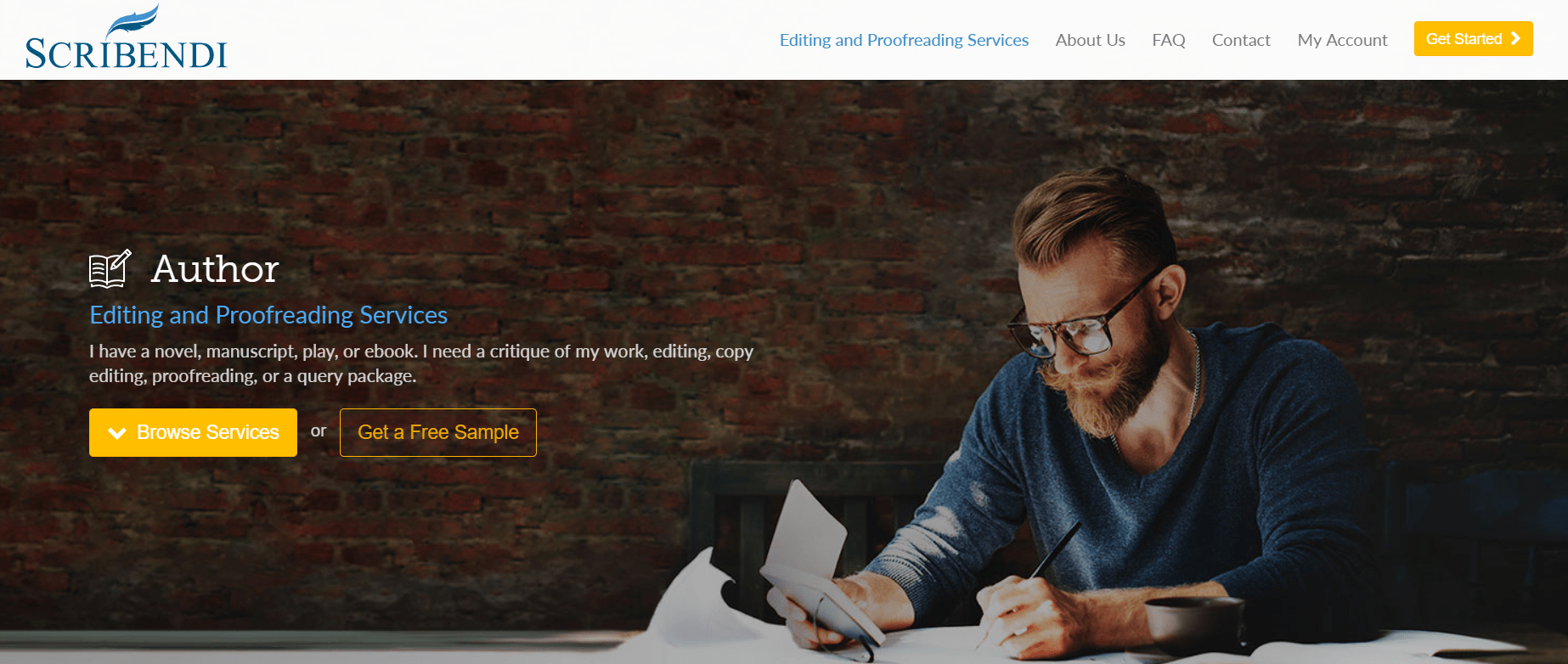This screenshot has width=1568, height=664.
Task: Go to the About Us page
Action: click(1090, 40)
